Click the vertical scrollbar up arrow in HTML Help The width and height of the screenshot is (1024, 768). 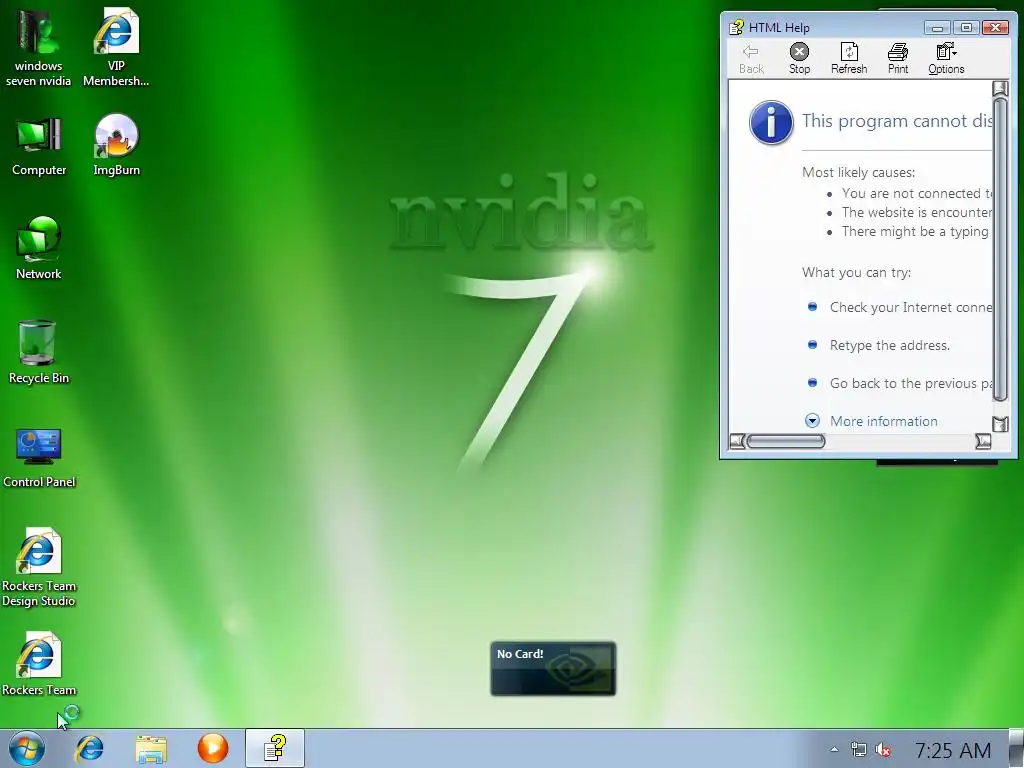coord(1000,89)
